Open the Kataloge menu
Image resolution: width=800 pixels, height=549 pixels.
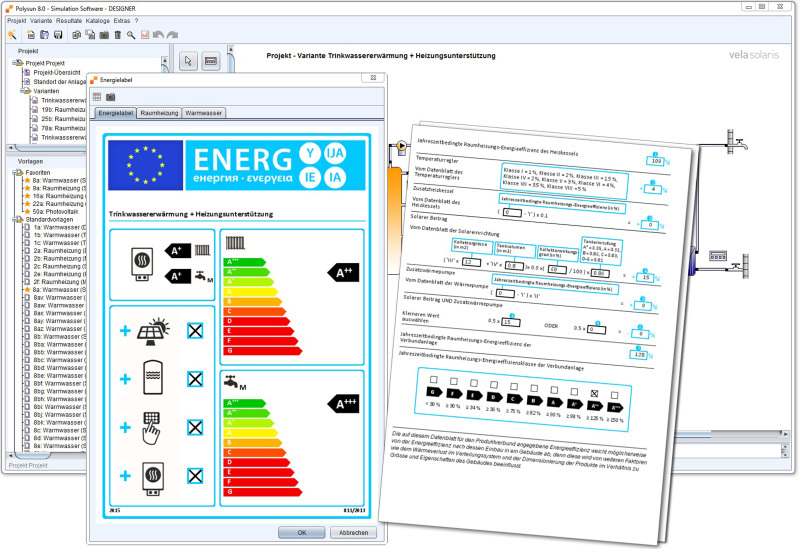pyautogui.click(x=97, y=21)
